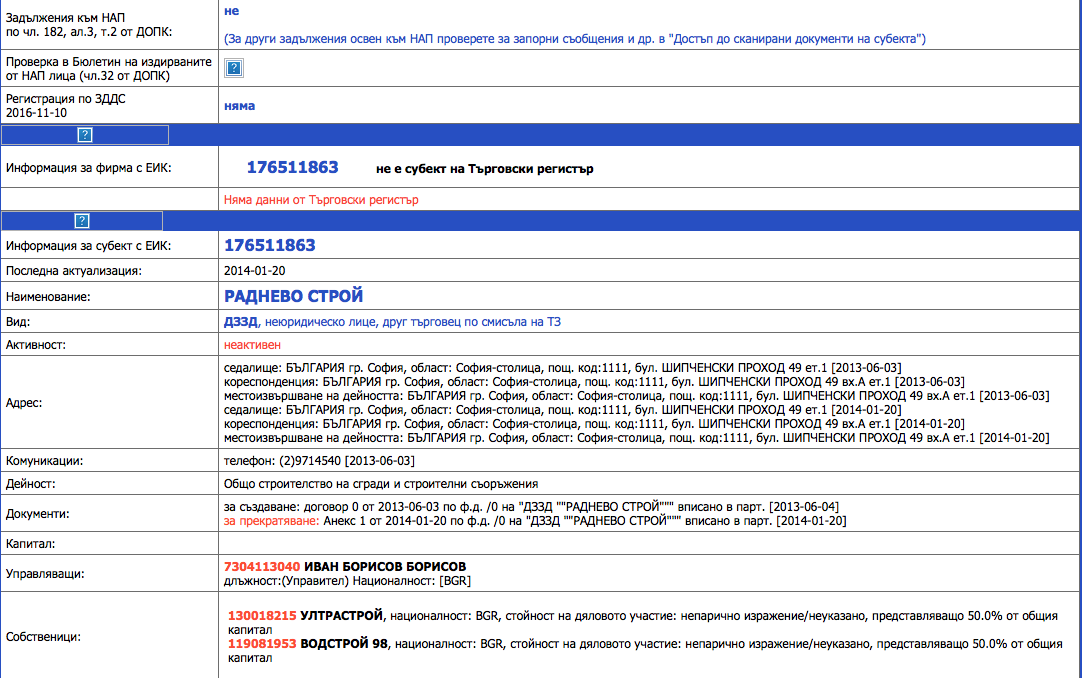Click the ДЗЗД entity type link
1082x678 pixels.
point(241,322)
